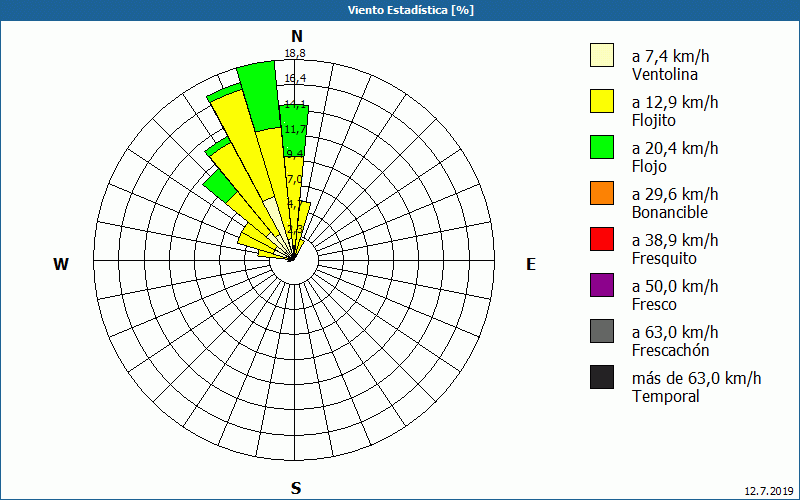The width and height of the screenshot is (800, 500).
Task: Click the 11,7 ring scale value
Action: pyautogui.click(x=295, y=129)
